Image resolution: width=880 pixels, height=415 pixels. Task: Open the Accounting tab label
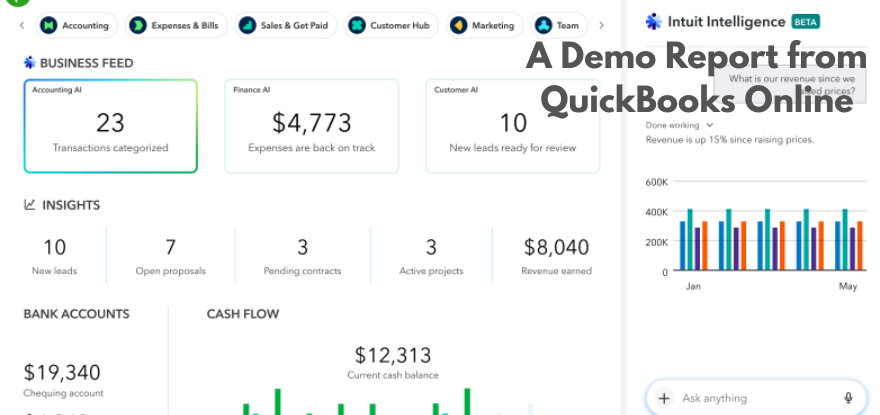point(85,25)
